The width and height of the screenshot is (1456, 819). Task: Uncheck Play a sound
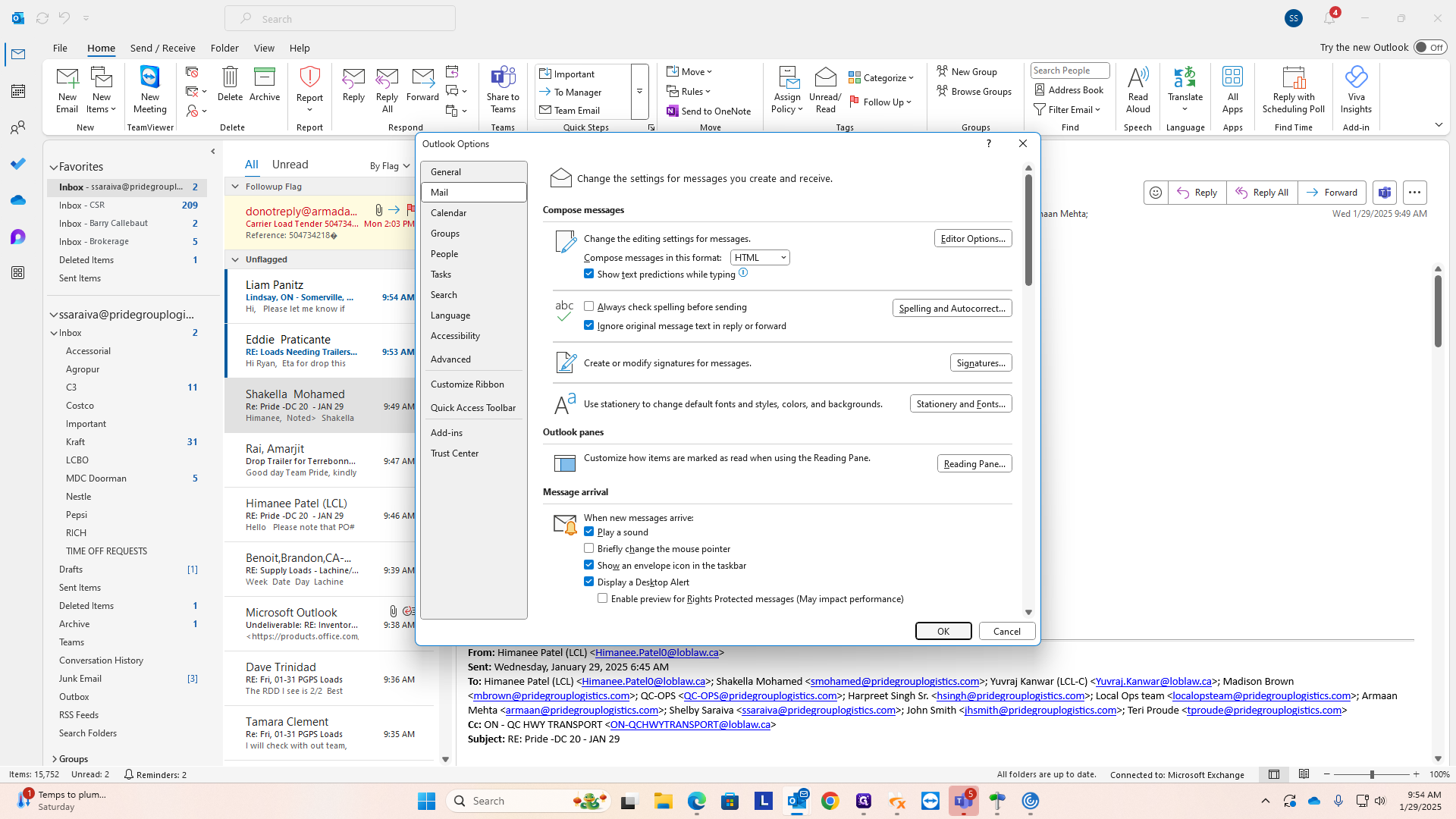589,532
